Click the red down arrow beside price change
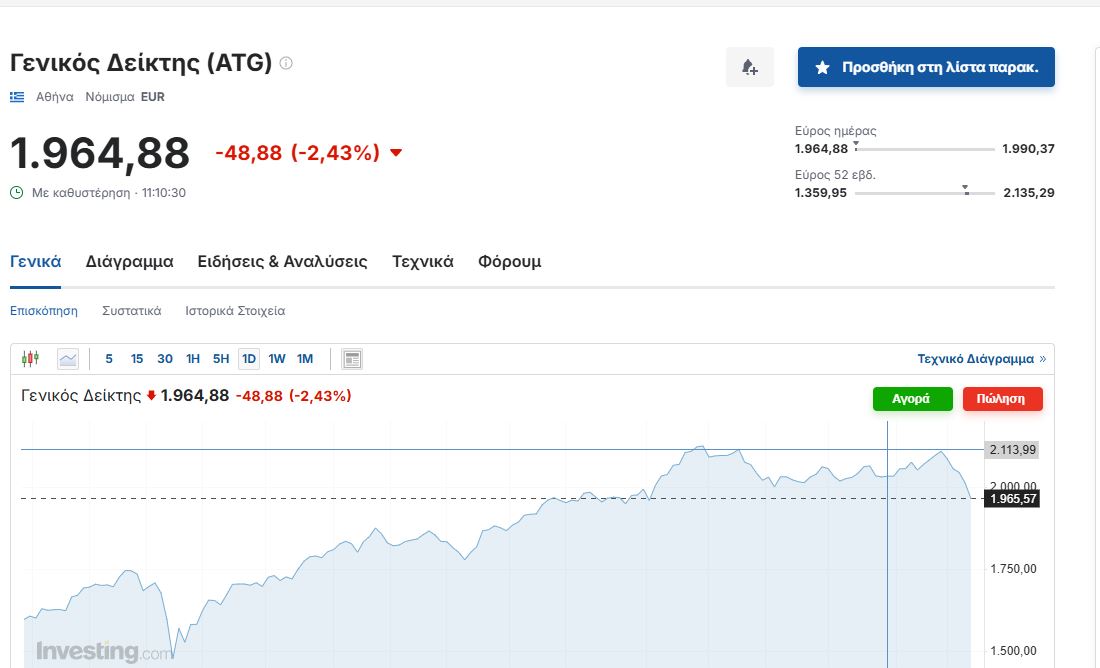This screenshot has height=668, width=1100. point(396,153)
